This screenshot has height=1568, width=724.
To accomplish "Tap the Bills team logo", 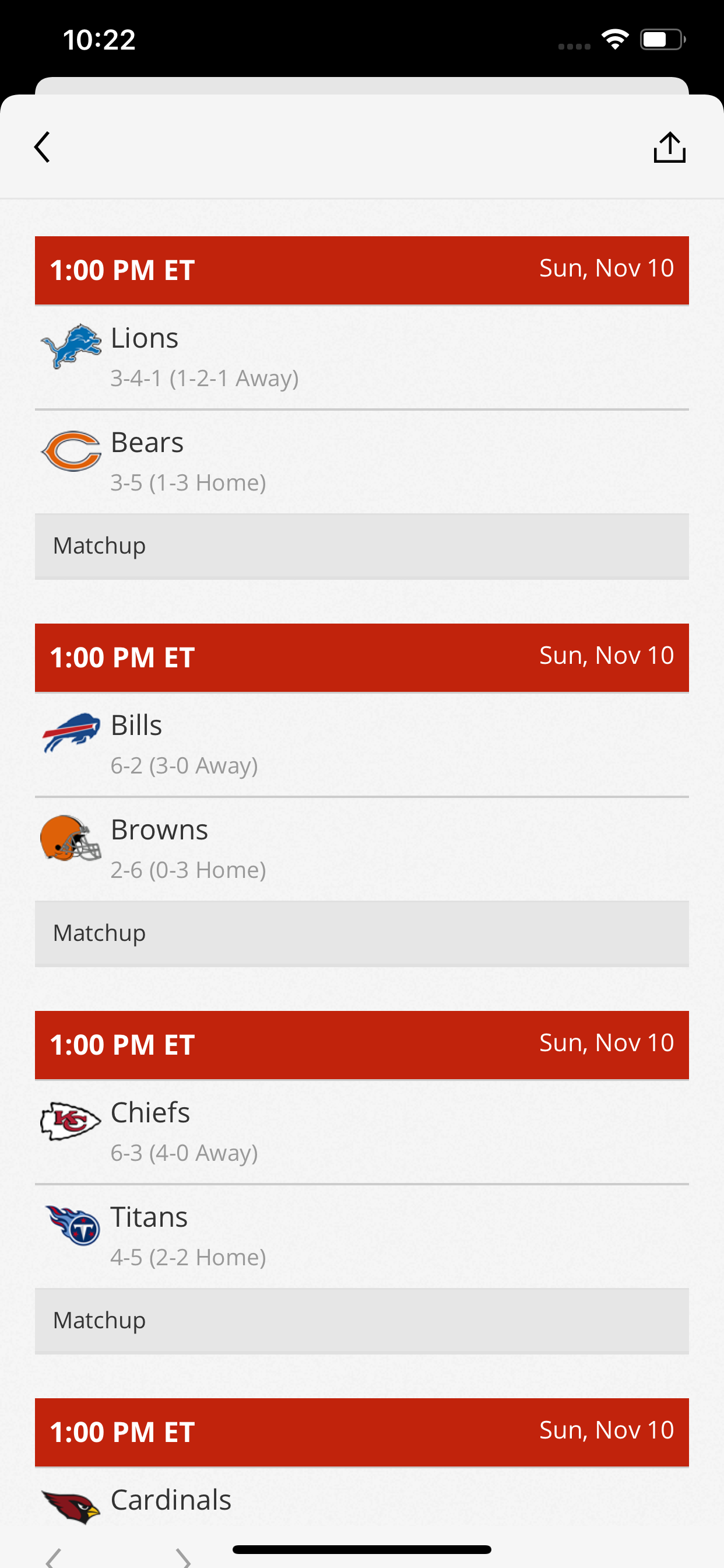I will 71,732.
